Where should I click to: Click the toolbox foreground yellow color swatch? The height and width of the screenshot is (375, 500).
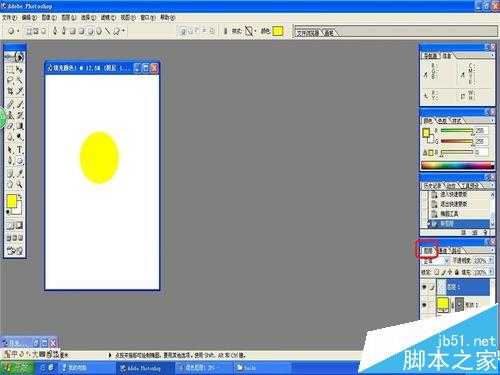tap(11, 201)
